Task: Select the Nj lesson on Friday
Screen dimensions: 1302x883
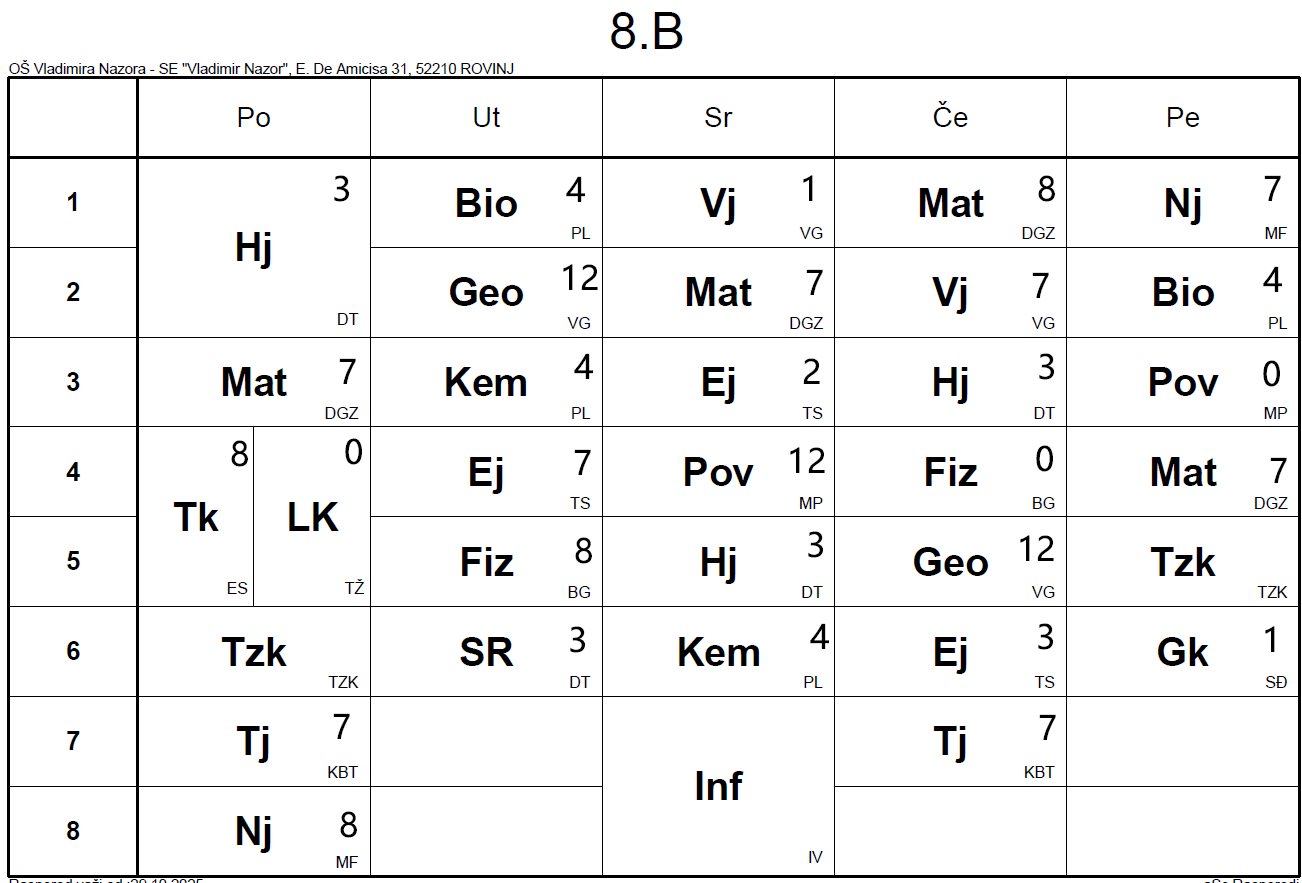Action: [x=1183, y=203]
